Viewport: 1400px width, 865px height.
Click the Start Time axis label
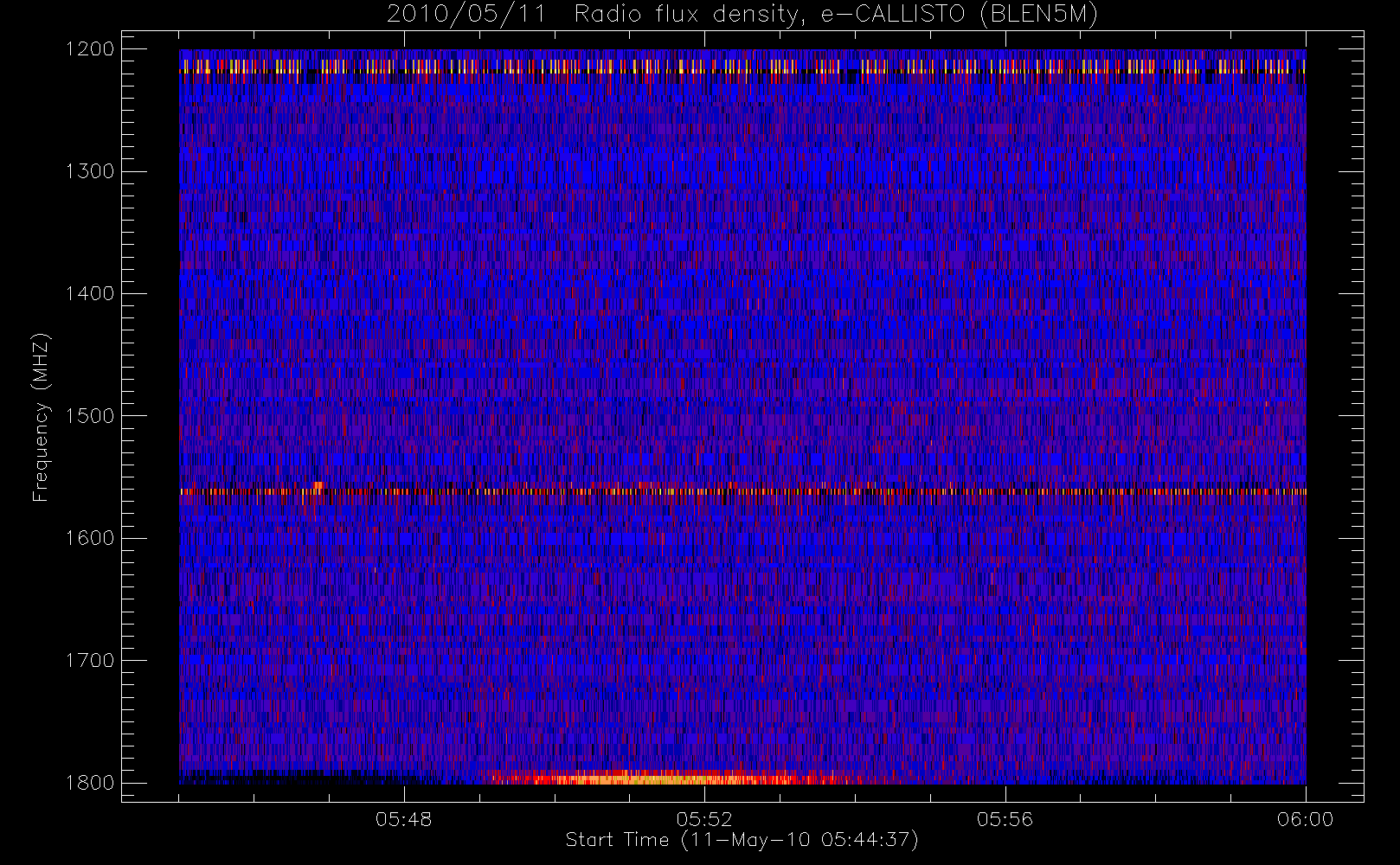click(742, 840)
